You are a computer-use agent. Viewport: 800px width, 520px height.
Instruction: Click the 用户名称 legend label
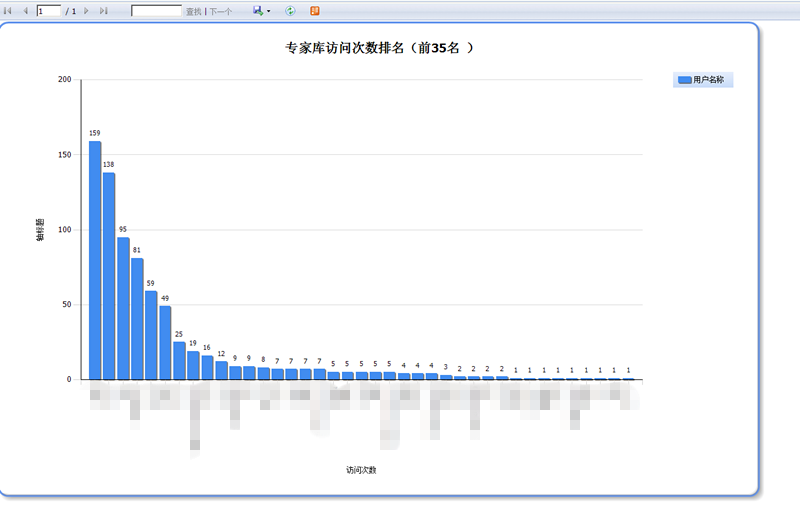[708, 80]
